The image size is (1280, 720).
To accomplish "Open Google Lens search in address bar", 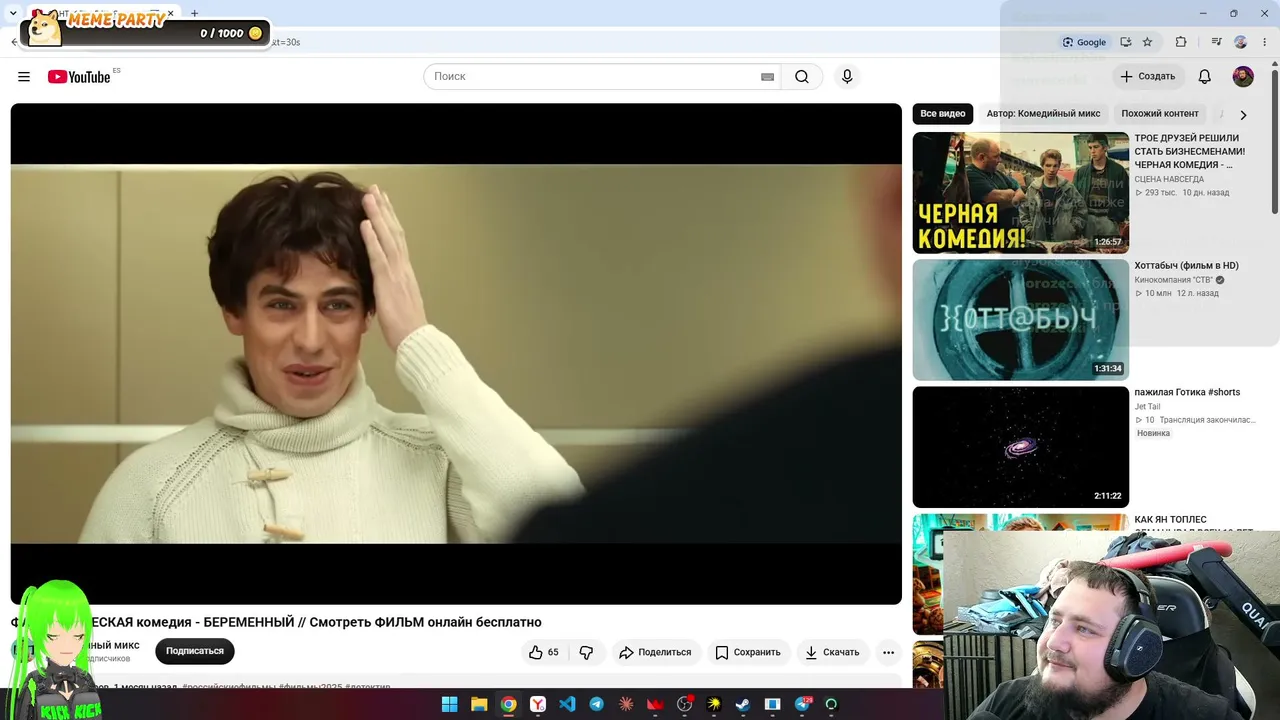I will tap(1085, 42).
